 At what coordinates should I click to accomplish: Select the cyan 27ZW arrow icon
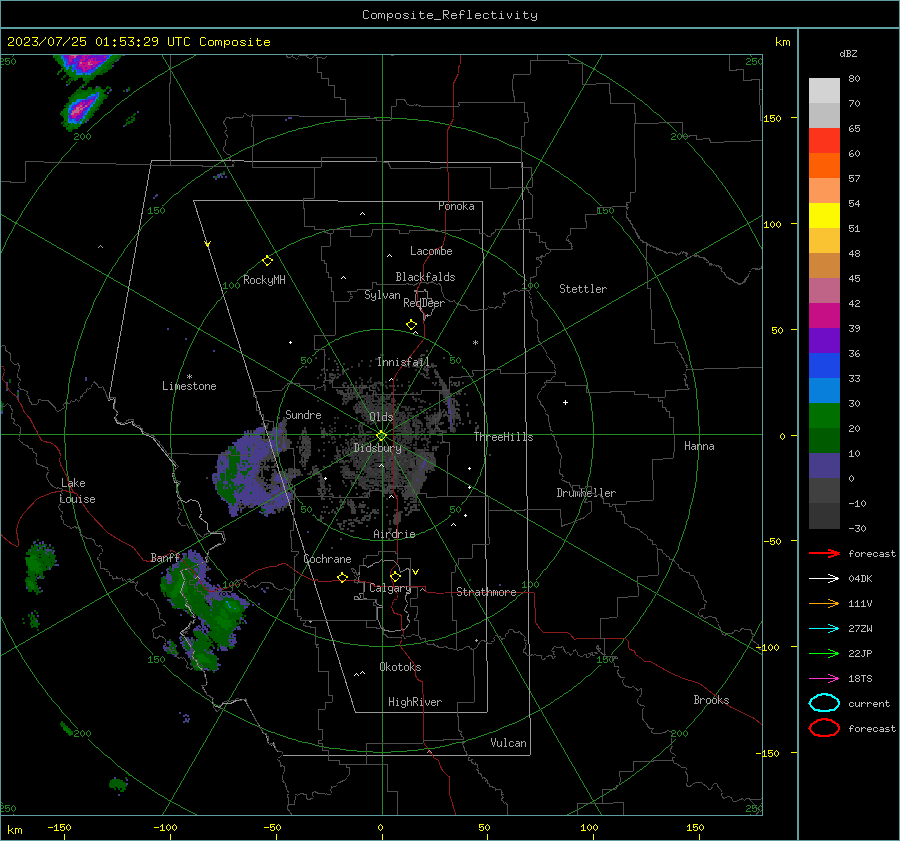[824, 629]
